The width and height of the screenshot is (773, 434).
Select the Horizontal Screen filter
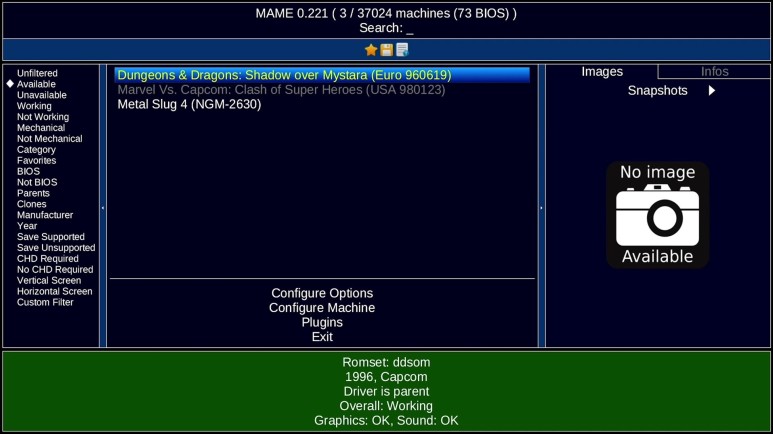[x=54, y=291]
